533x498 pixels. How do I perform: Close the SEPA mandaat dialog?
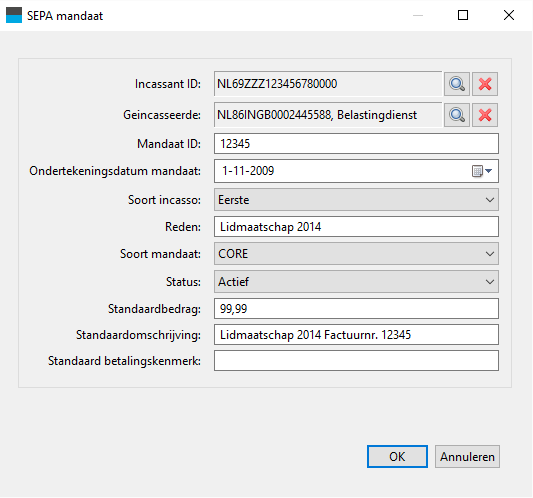(509, 15)
